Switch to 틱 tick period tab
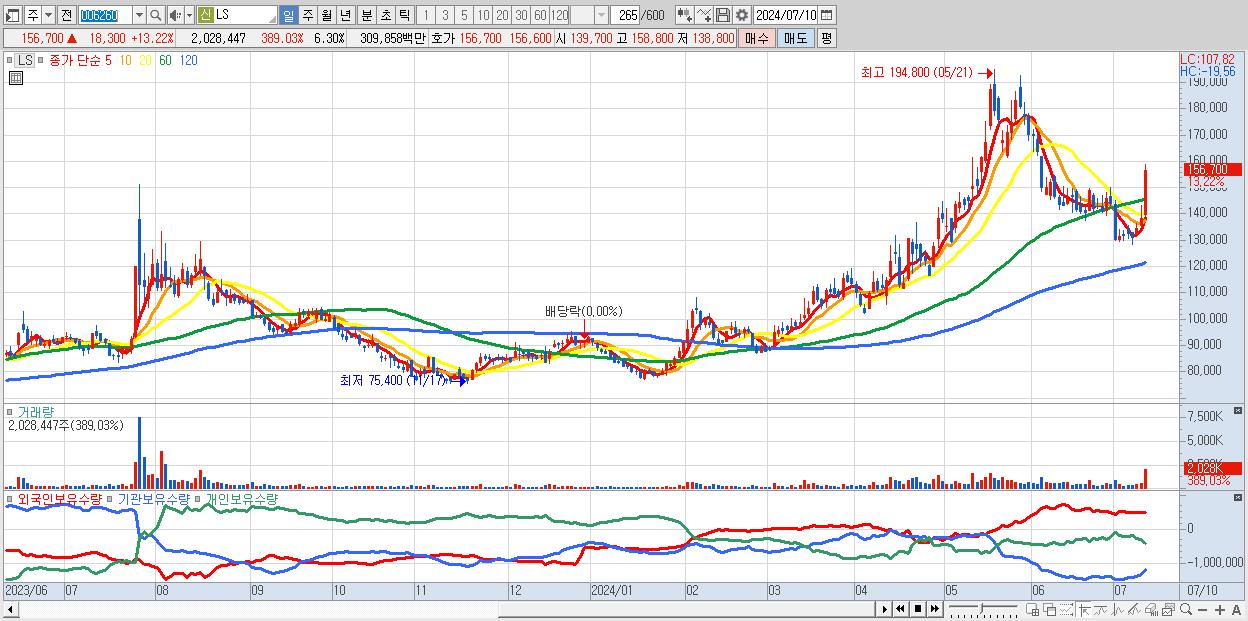Image resolution: width=1248 pixels, height=621 pixels. [x=403, y=15]
